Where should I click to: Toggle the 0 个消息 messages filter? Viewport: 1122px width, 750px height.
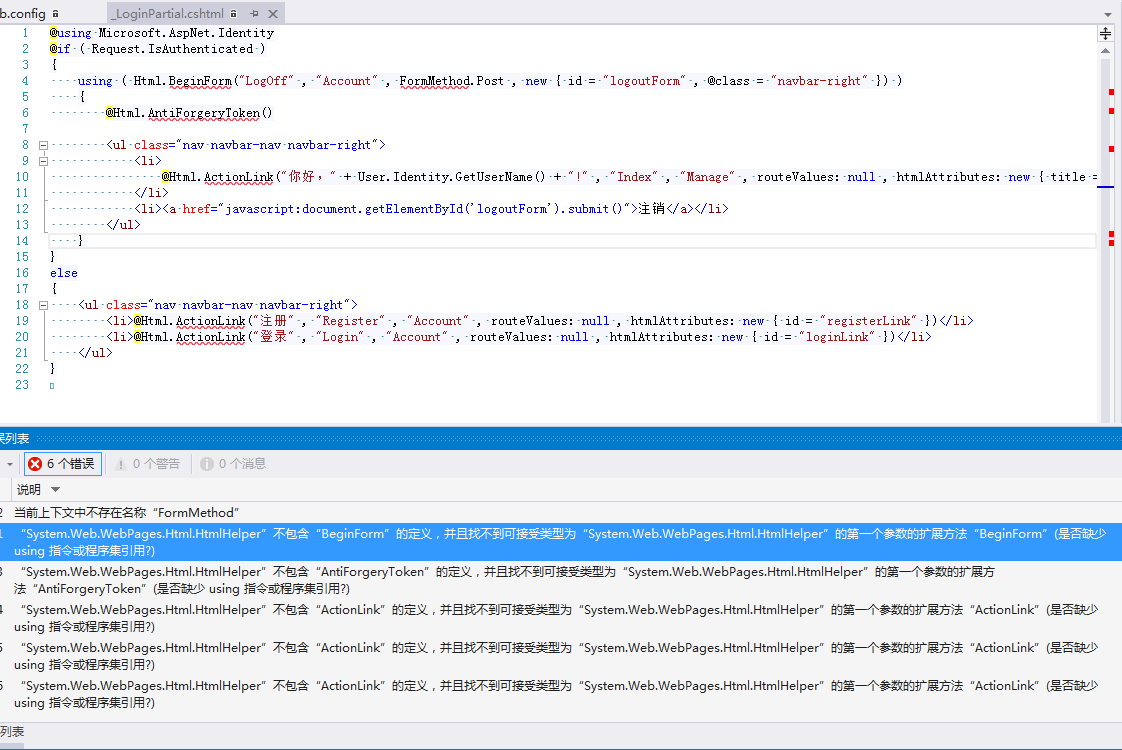coord(233,464)
